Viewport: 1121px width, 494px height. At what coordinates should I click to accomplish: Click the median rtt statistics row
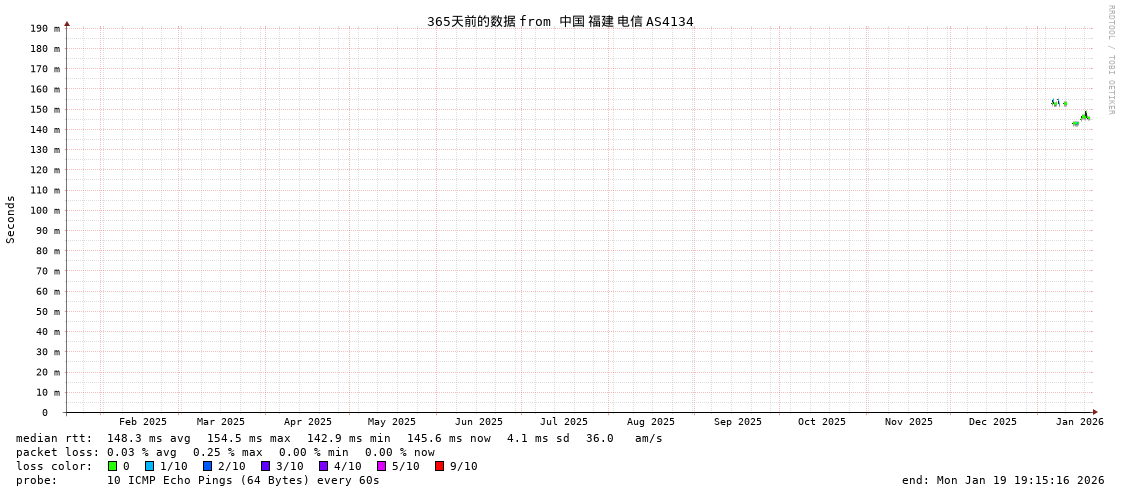[x=339, y=438]
